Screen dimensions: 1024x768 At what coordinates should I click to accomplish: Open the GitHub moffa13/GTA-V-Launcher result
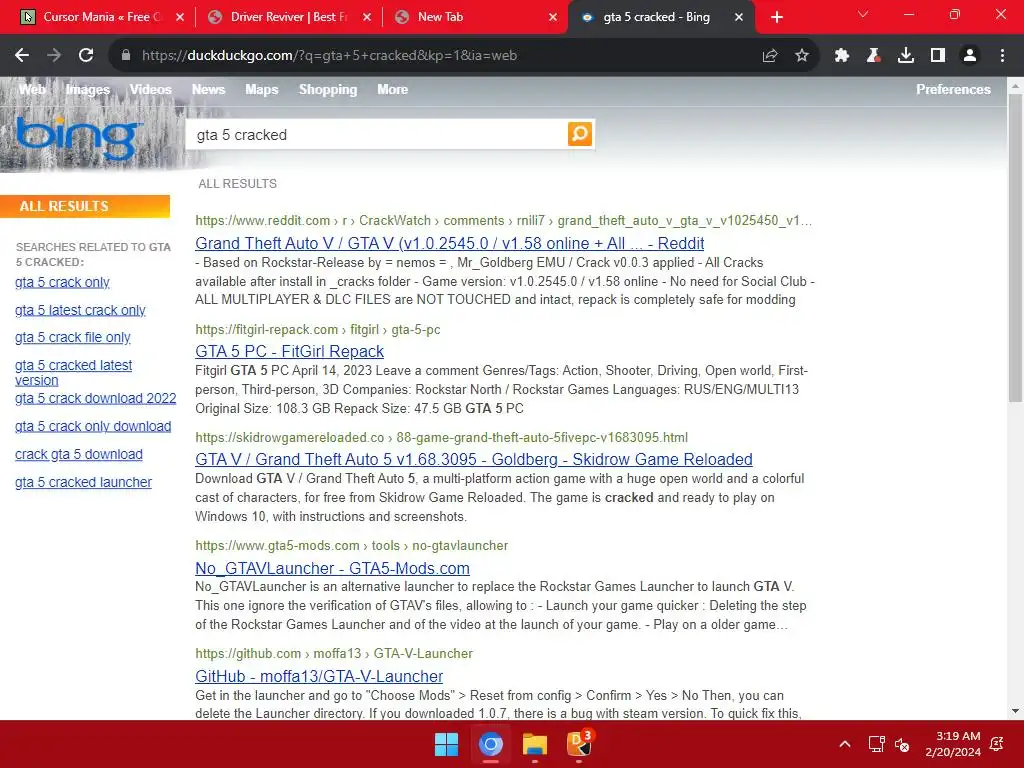[319, 677]
